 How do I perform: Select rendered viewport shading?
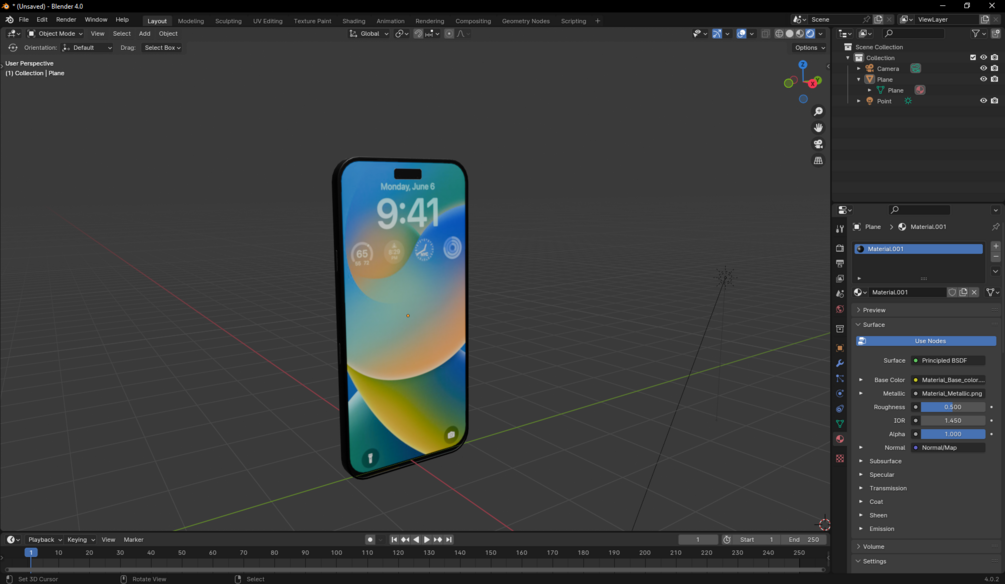click(810, 33)
